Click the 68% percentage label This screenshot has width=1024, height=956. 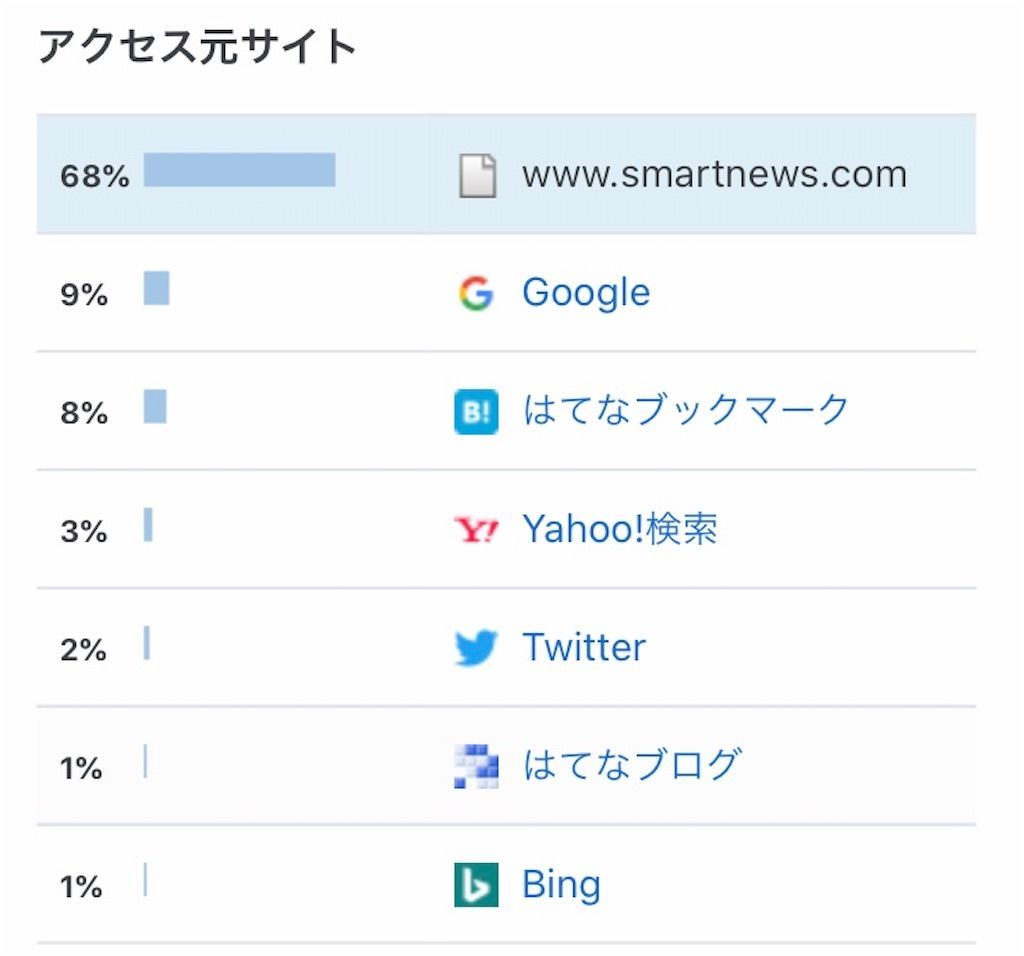[x=95, y=176]
